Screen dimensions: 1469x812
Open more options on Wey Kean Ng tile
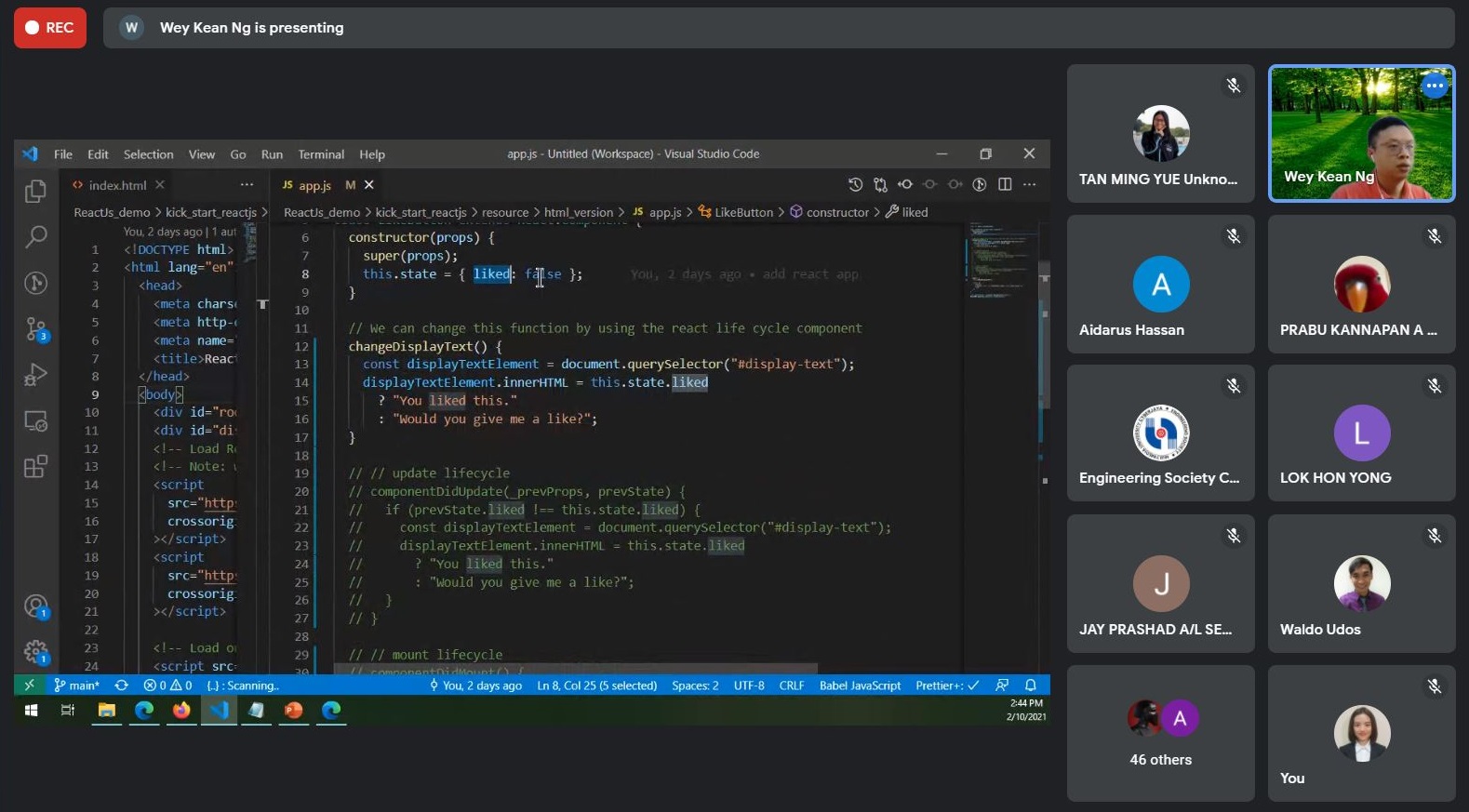point(1435,86)
